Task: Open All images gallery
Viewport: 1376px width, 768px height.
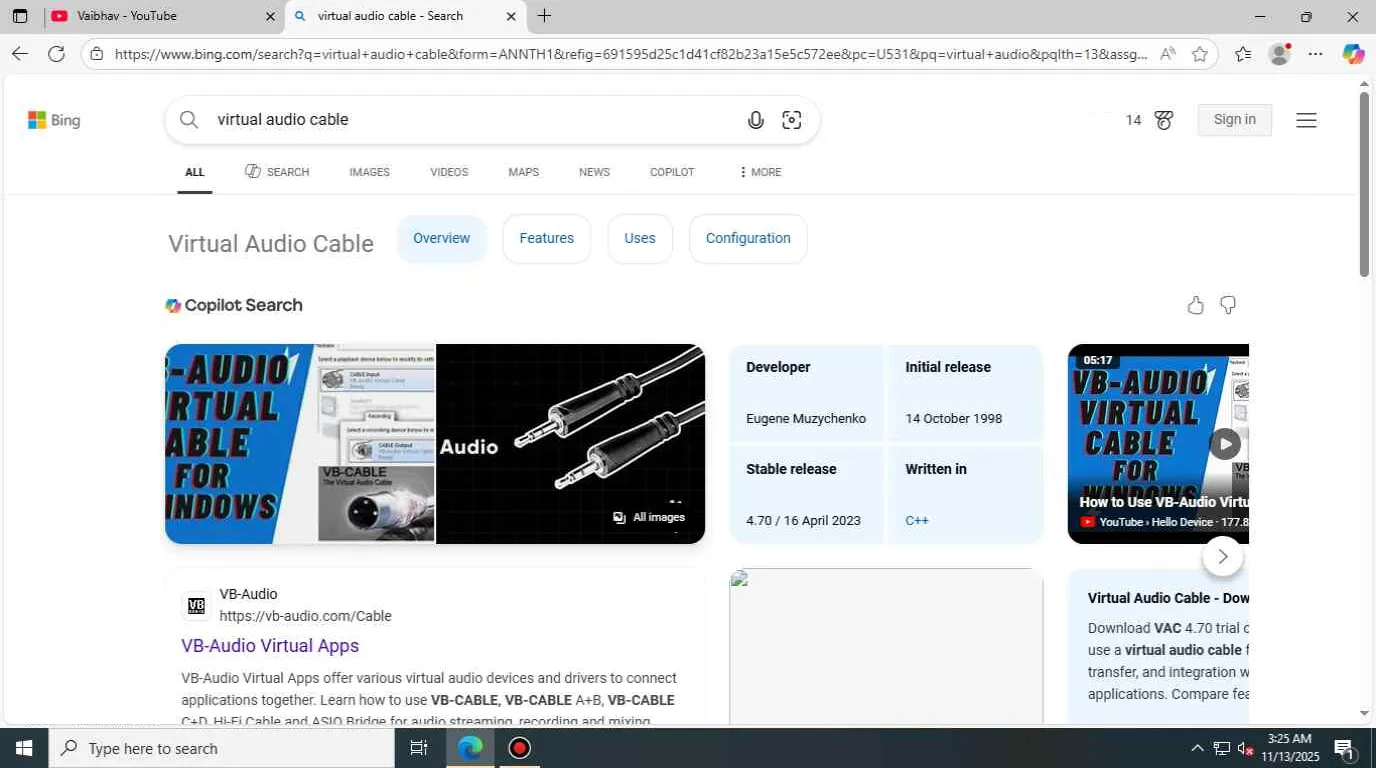Action: [650, 517]
